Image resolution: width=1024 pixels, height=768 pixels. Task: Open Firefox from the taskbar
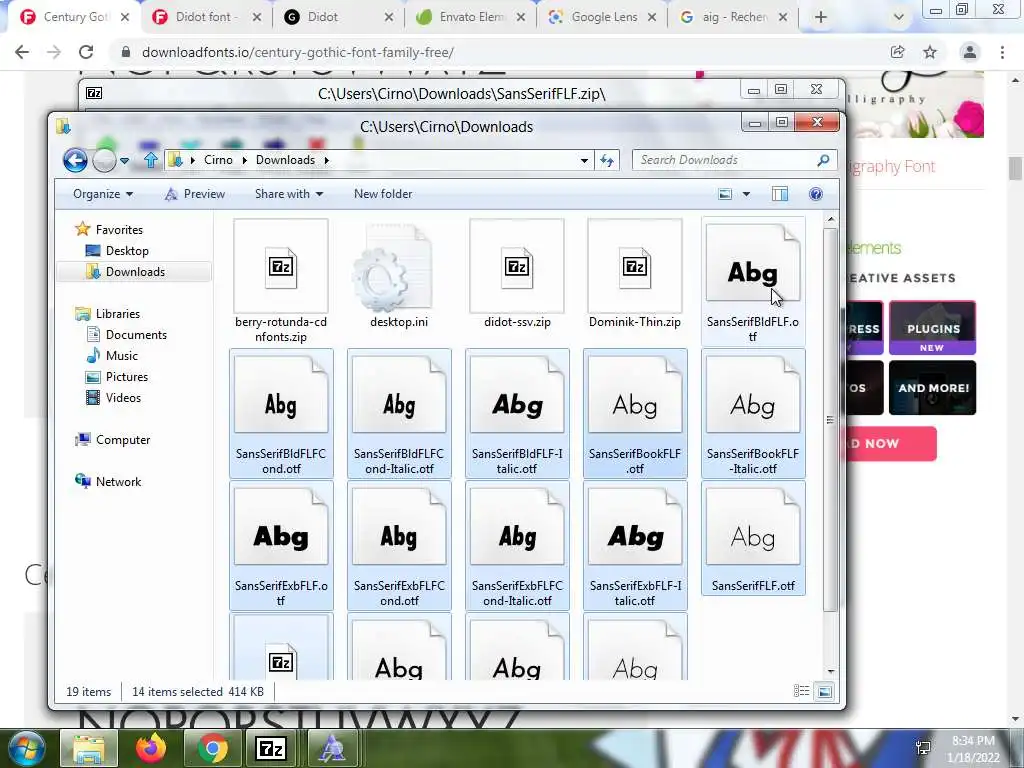click(151, 748)
